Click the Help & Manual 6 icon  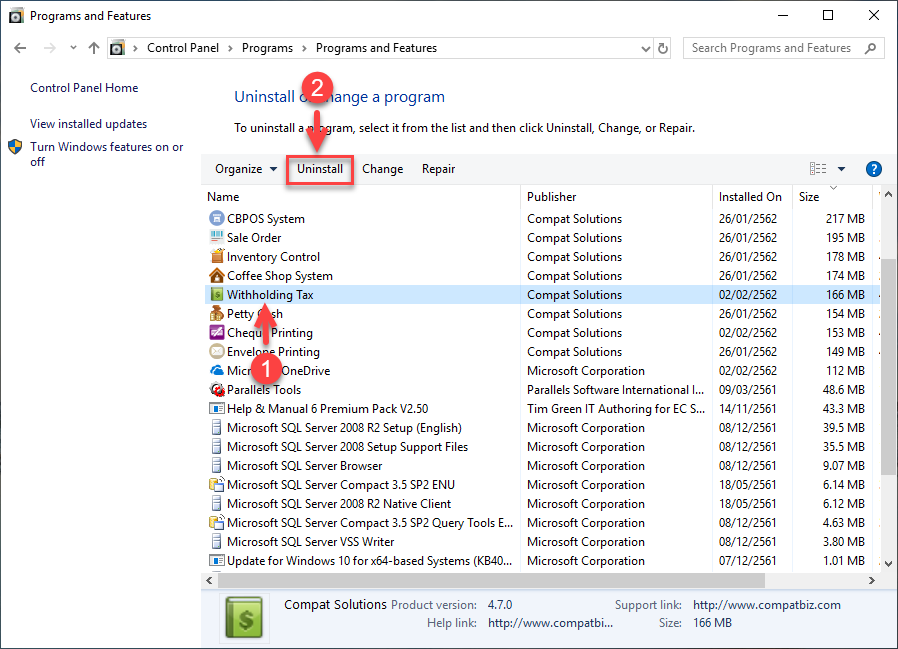click(x=216, y=408)
